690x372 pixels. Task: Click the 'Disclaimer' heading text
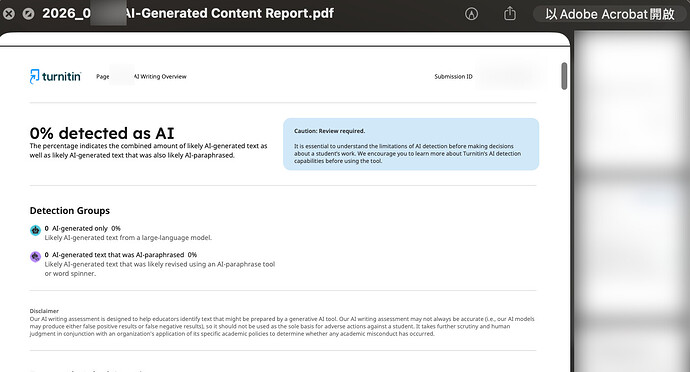point(44,311)
